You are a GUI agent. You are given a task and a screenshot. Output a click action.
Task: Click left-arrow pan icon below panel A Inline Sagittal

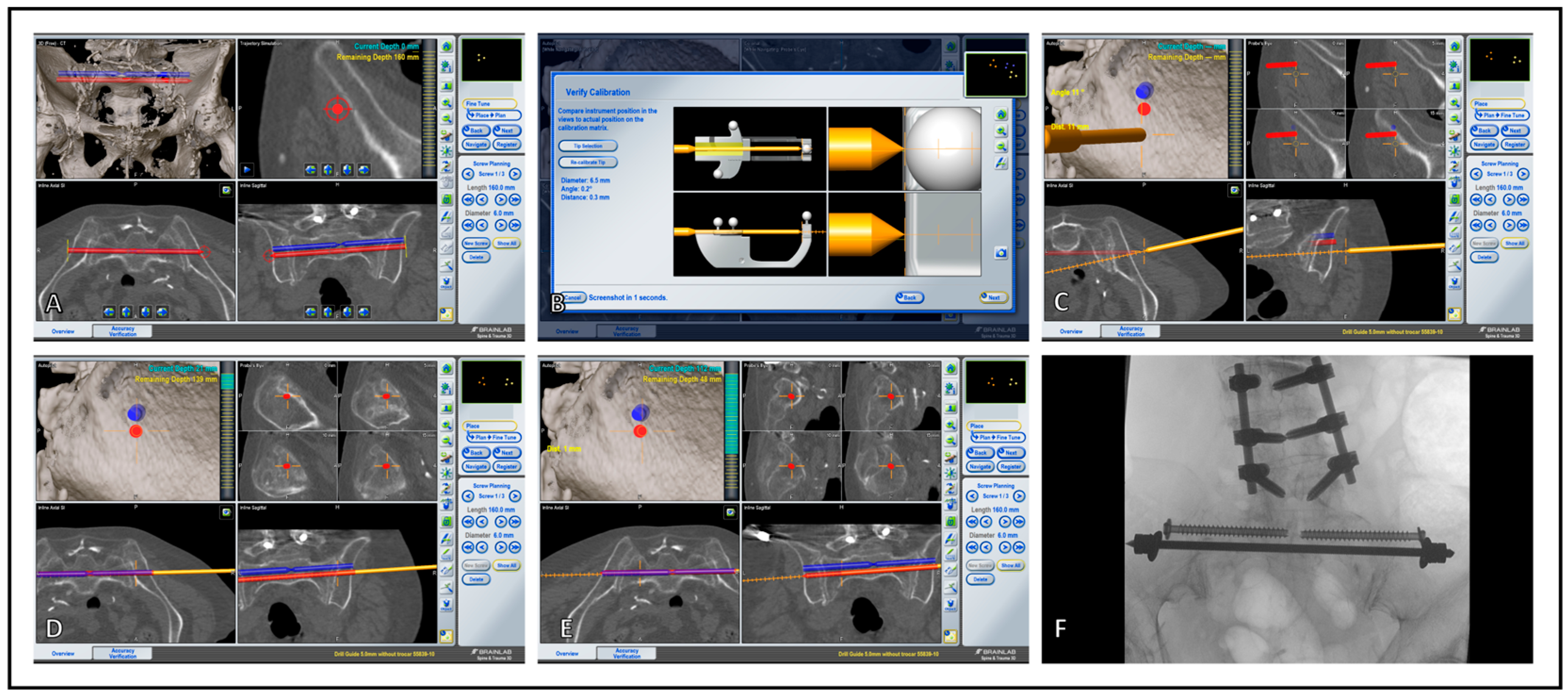pyautogui.click(x=310, y=312)
